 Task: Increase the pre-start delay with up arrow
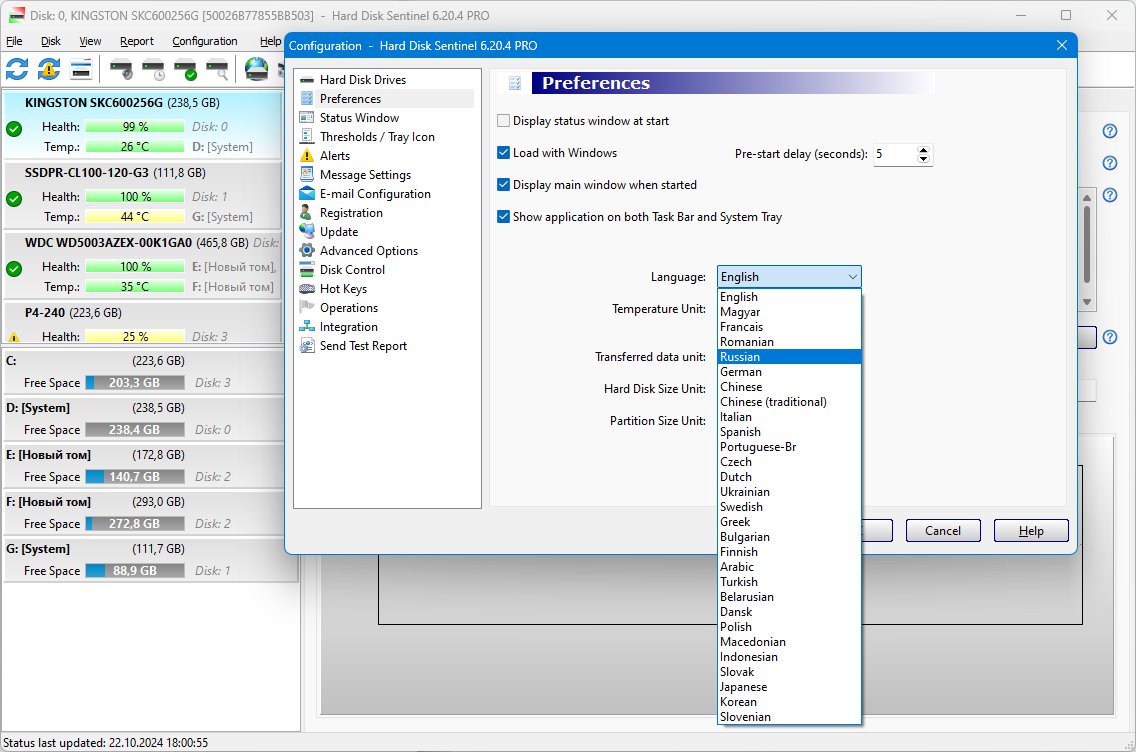(x=923, y=150)
